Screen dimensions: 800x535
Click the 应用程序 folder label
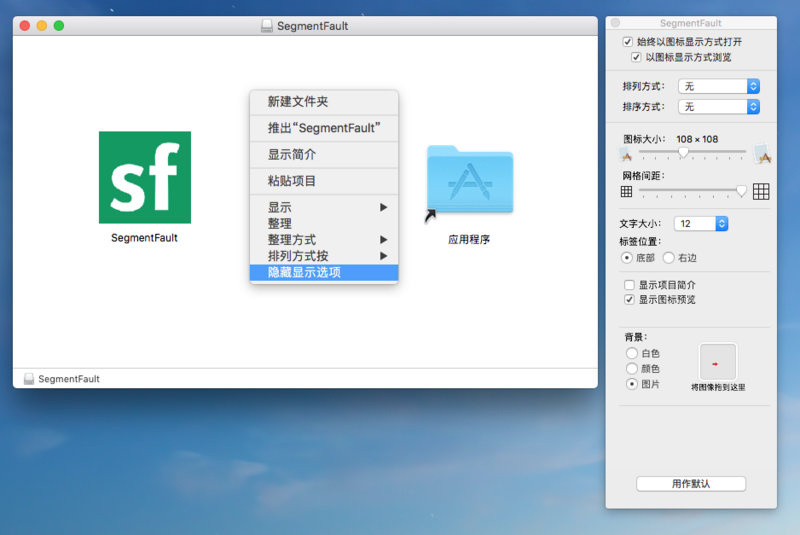pos(469,239)
